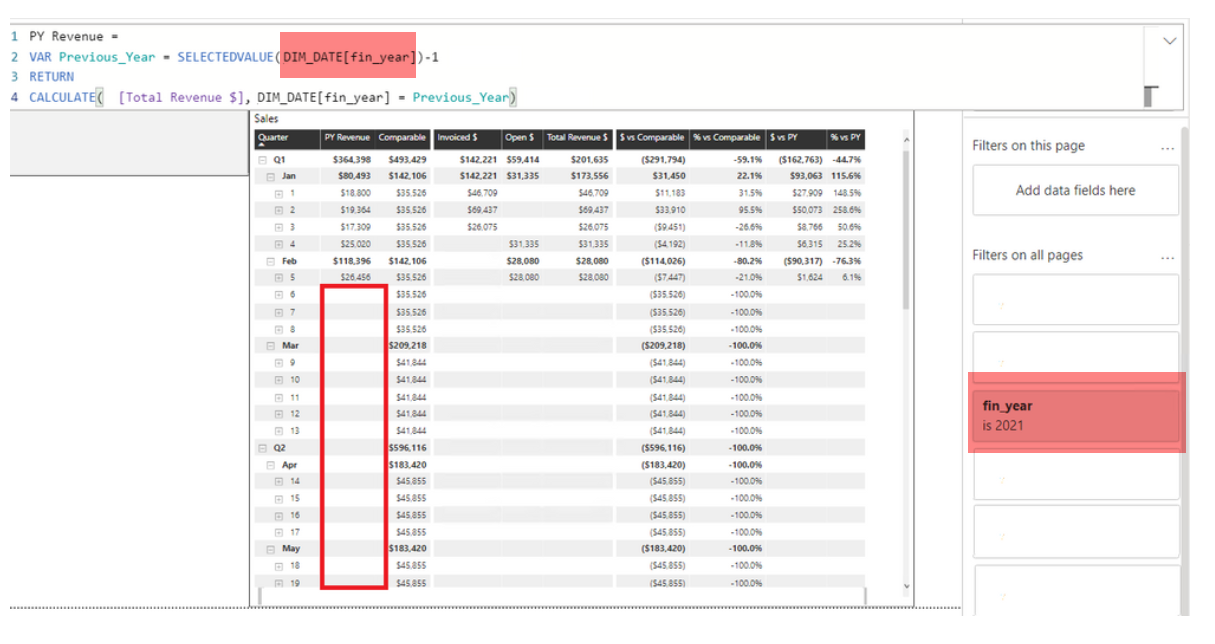Image resolution: width=1215 pixels, height=644 pixels.
Task: Sort by $ vs Comparable column header
Action: pos(652,138)
